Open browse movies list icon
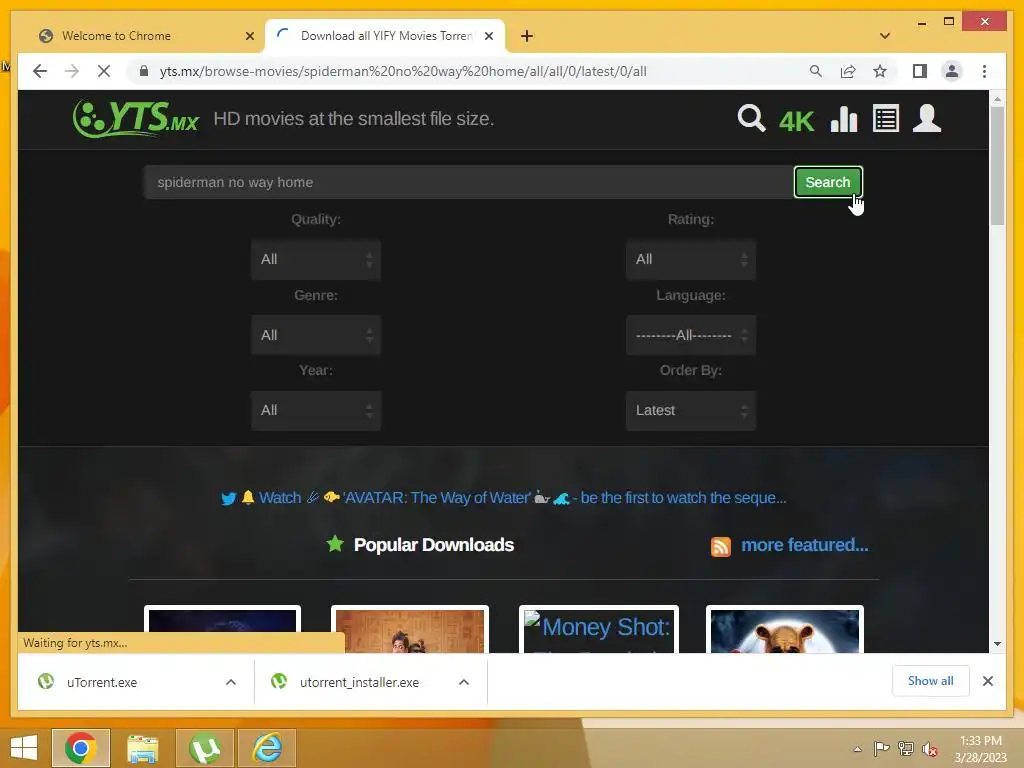Screen dimensions: 1024x768 (886, 119)
